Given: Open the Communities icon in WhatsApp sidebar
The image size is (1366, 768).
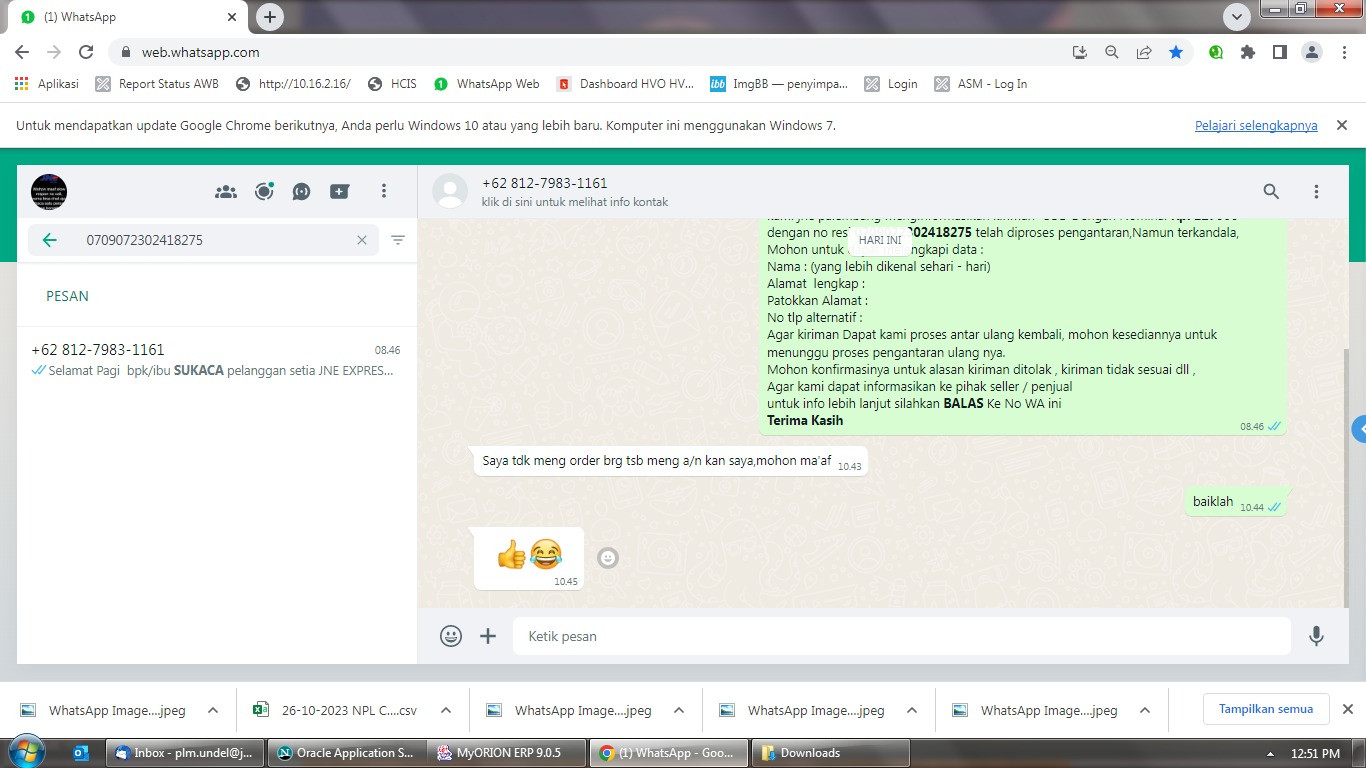Looking at the screenshot, I should coord(226,191).
